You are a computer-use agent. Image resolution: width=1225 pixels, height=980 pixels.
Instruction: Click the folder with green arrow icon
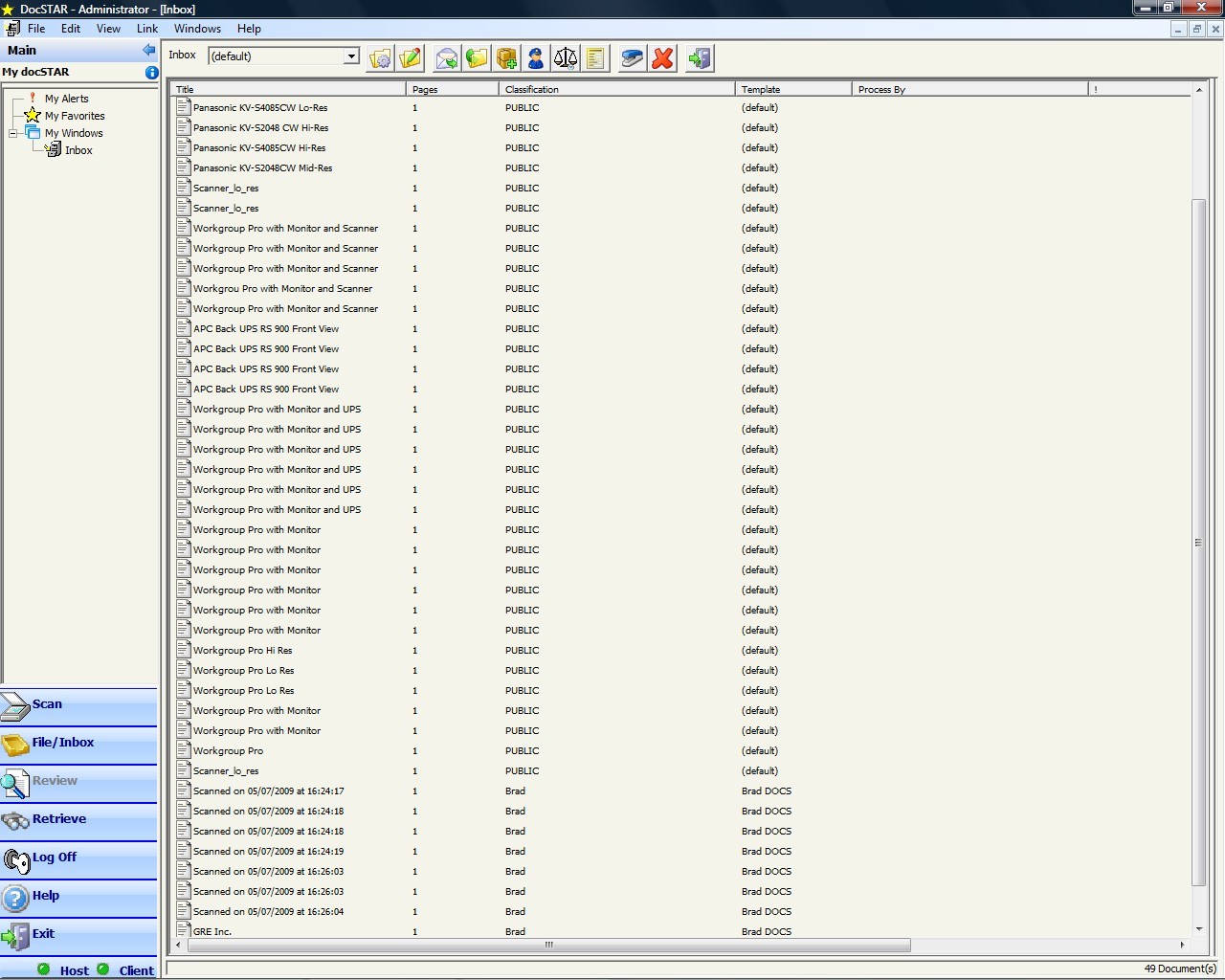(x=477, y=58)
